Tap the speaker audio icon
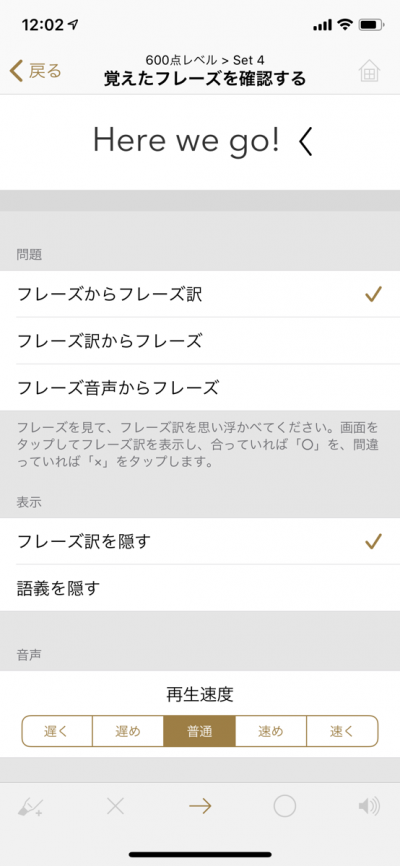This screenshot has height=866, width=400. point(369,807)
